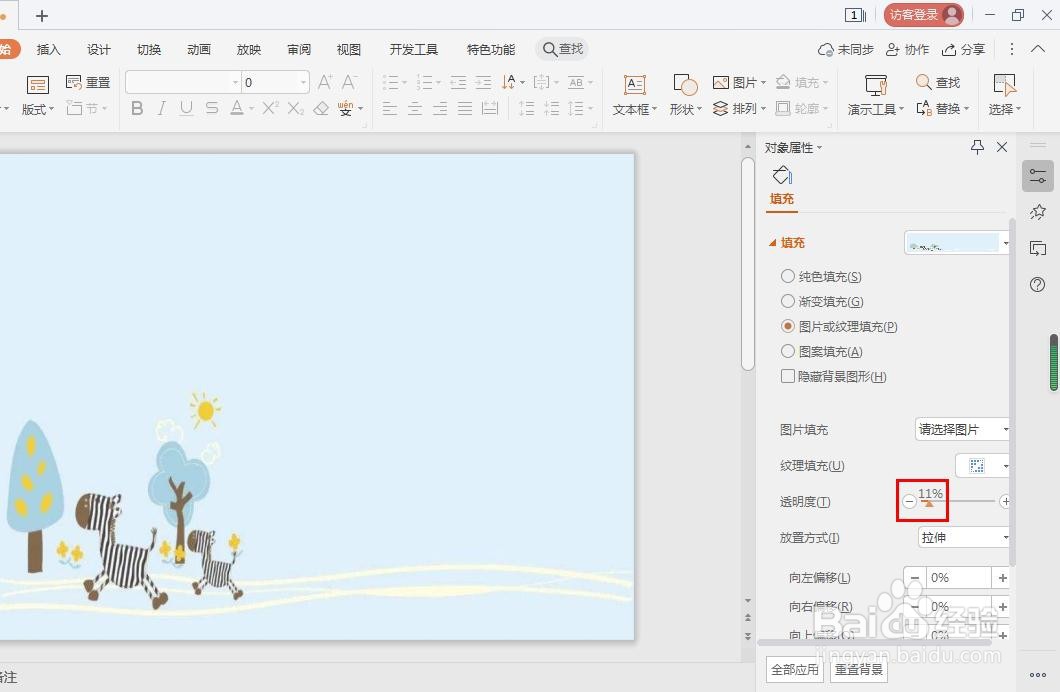Screen dimensions: 1060x692
Task: Open placement mode 拉伸 dropdown
Action: (x=963, y=538)
